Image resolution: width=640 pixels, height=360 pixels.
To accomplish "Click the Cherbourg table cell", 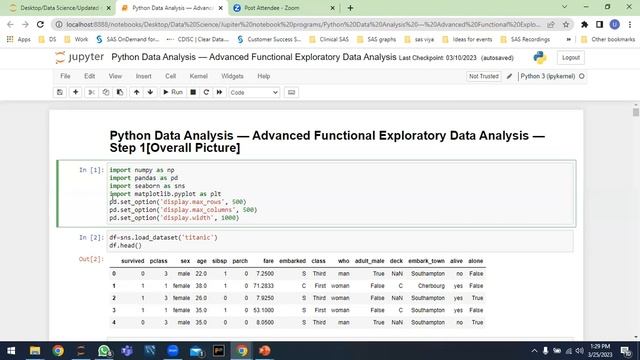I will 431,286.
